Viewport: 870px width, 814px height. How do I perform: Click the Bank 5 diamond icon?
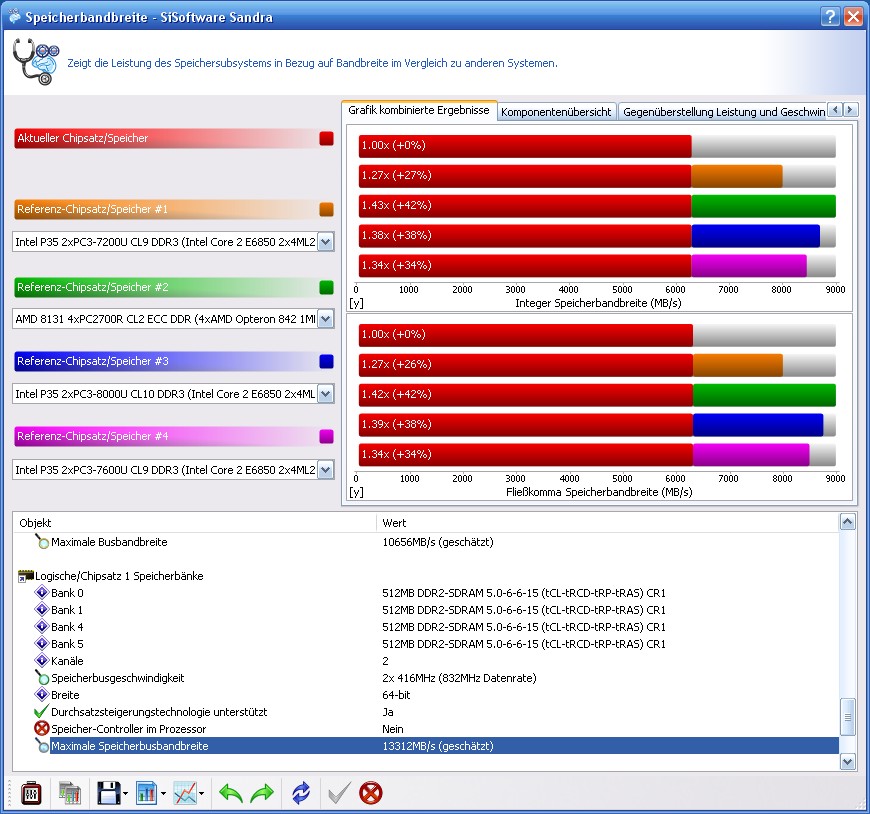42,643
